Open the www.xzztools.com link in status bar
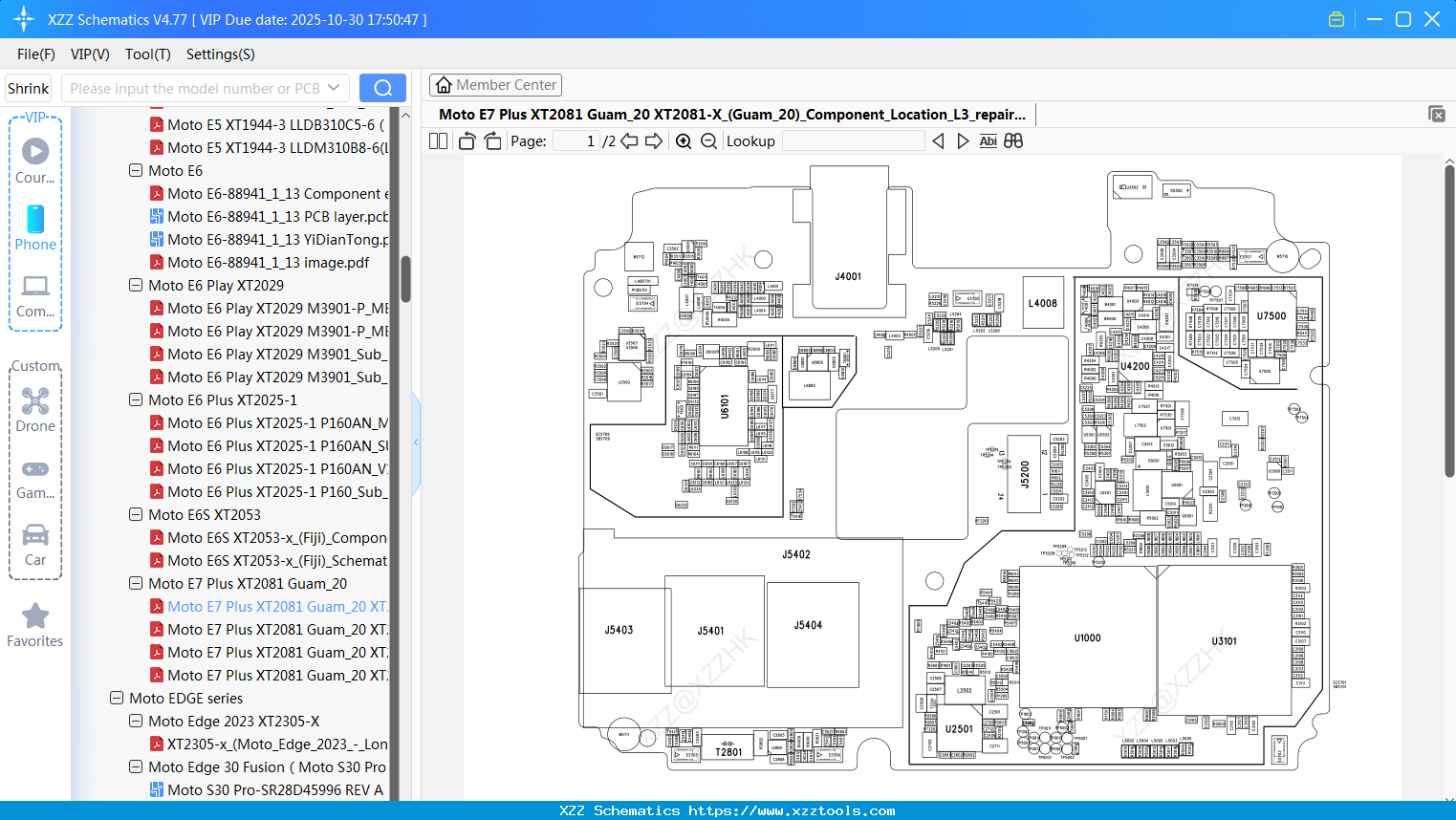The height and width of the screenshot is (820, 1456). click(x=792, y=810)
